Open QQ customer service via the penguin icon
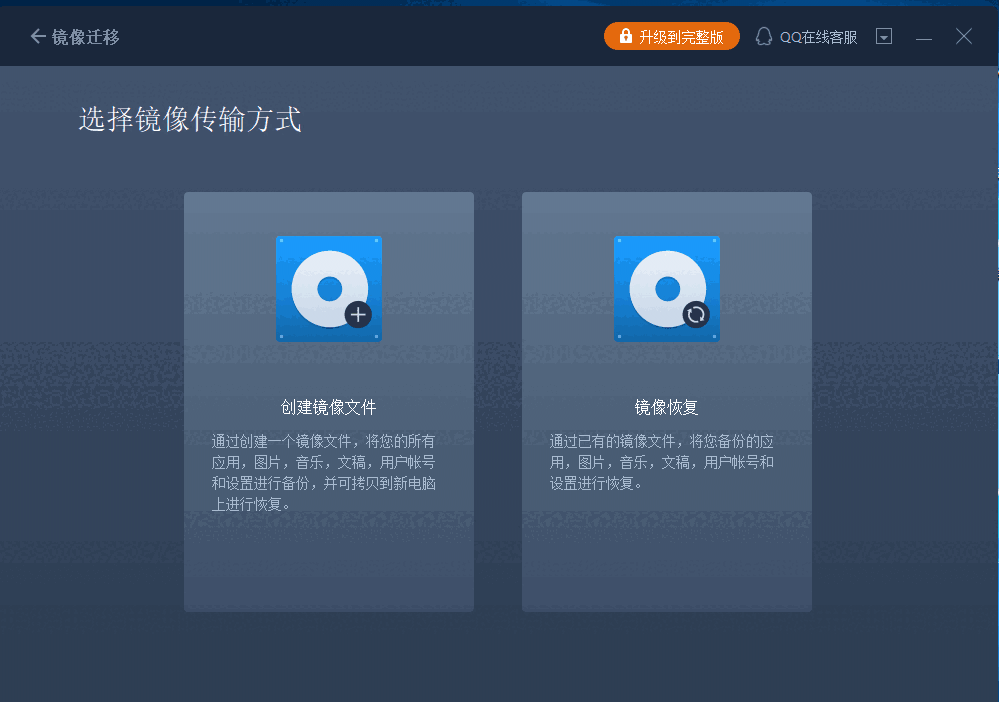Image resolution: width=999 pixels, height=702 pixels. click(x=763, y=35)
